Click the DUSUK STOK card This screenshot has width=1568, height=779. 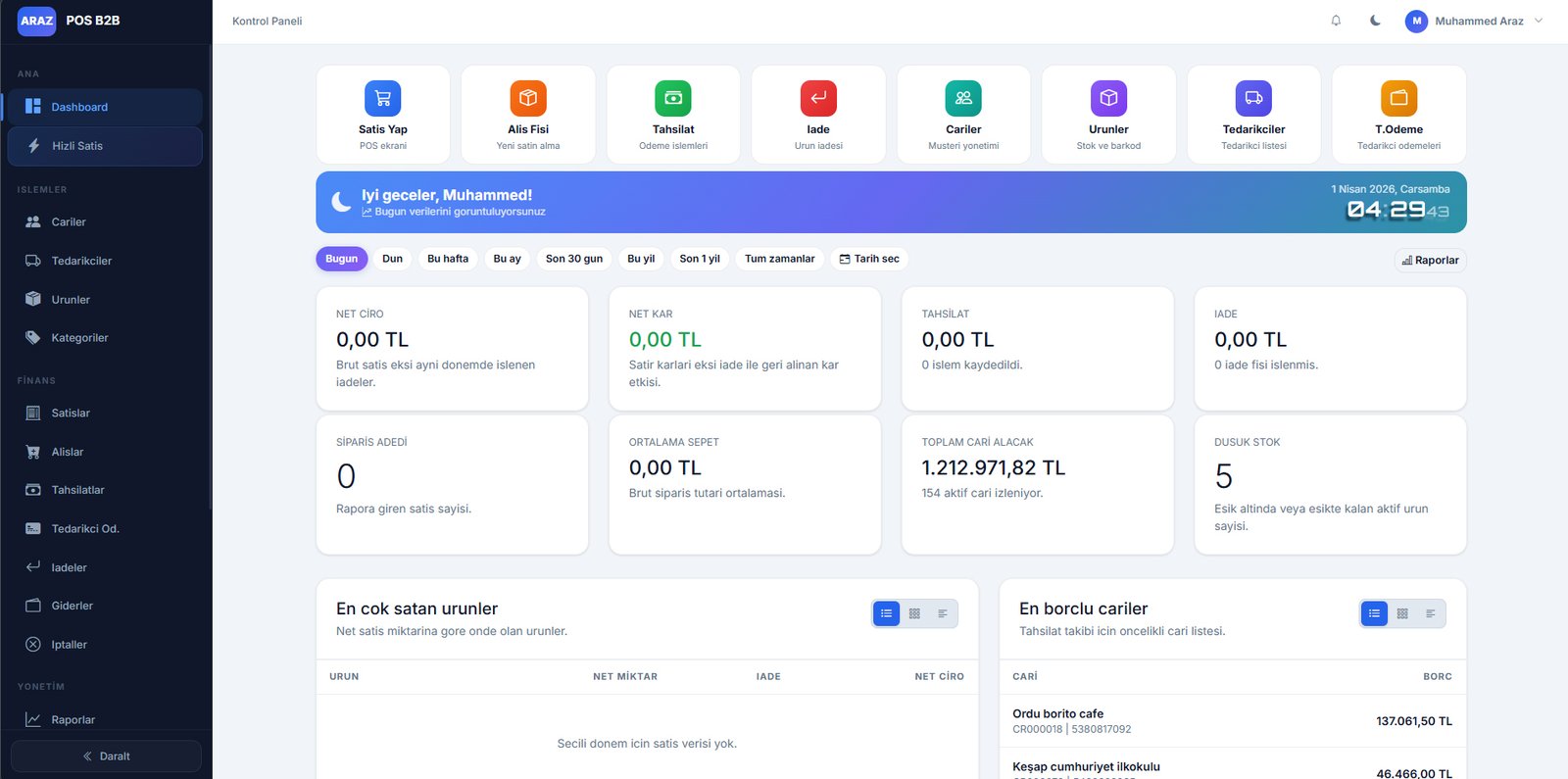1331,485
